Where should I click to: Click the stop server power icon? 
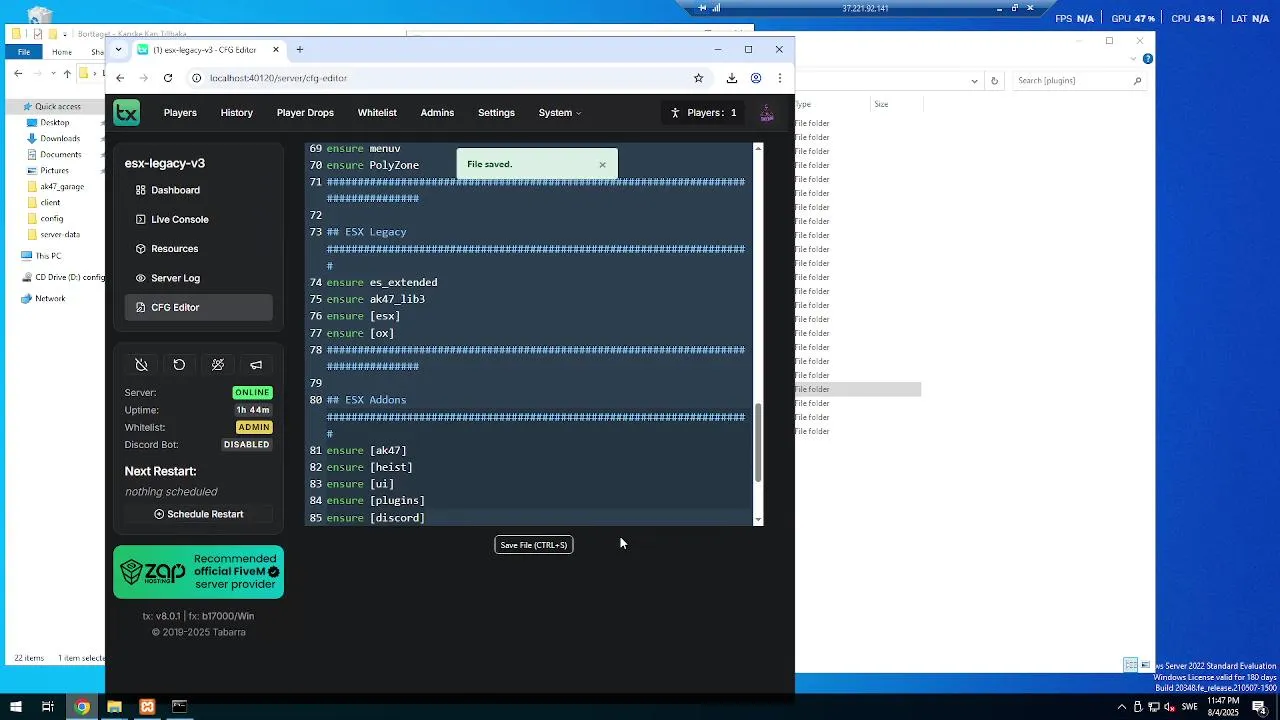click(x=141, y=365)
